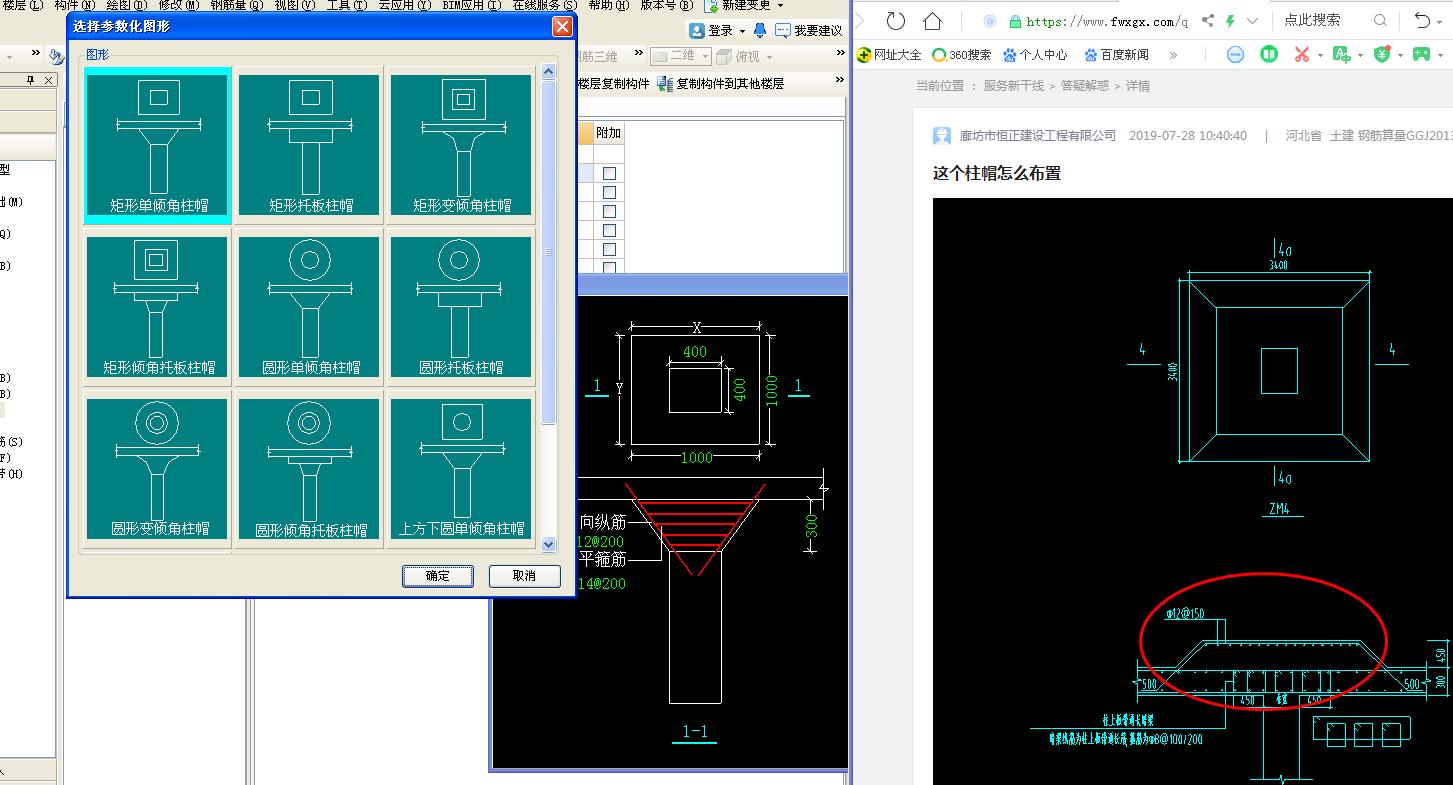1453x785 pixels.
Task: Click the browser share icon
Action: coord(1208,21)
